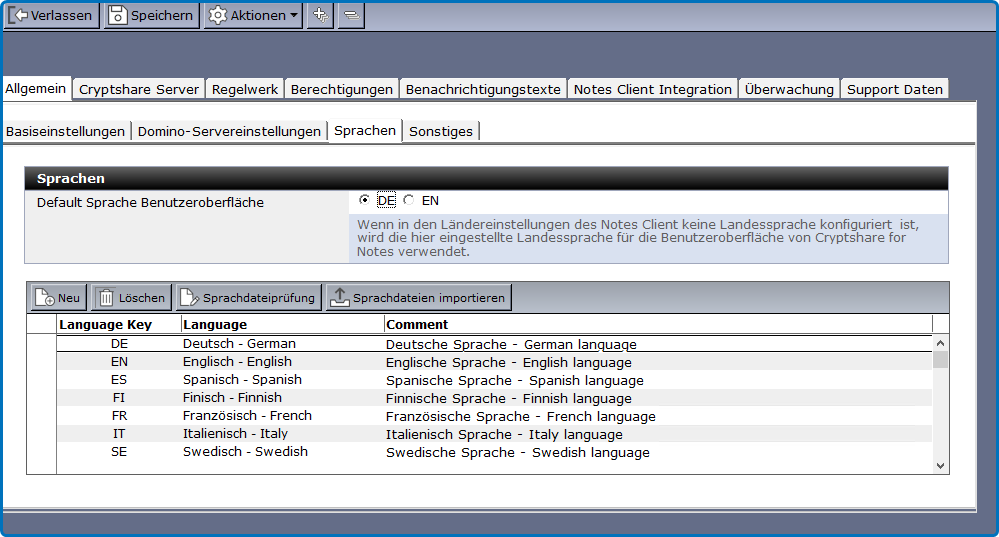
Task: Select DE as default language
Action: click(x=364, y=200)
